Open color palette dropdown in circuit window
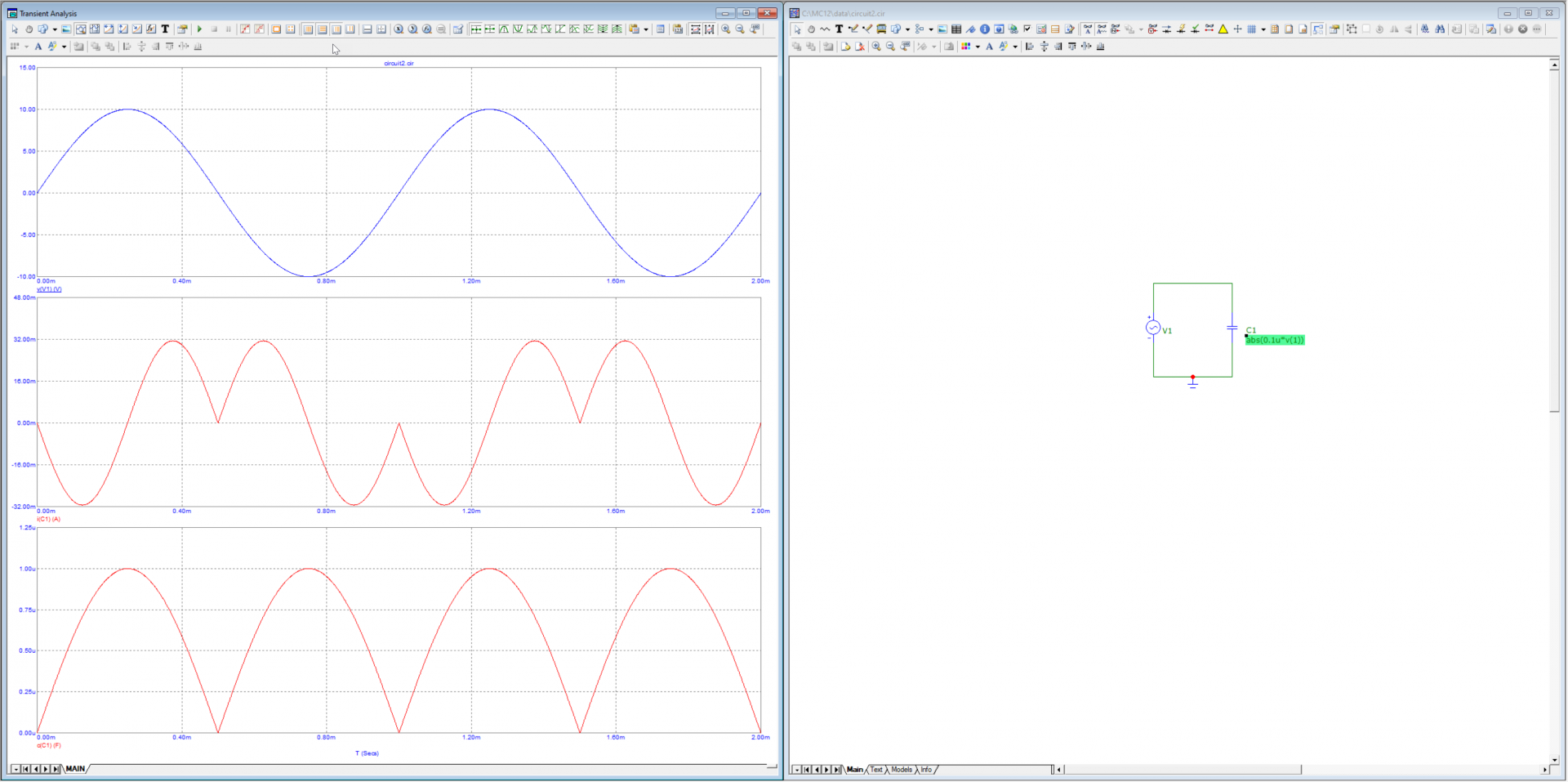Screen dimensions: 1568x782 (978, 47)
